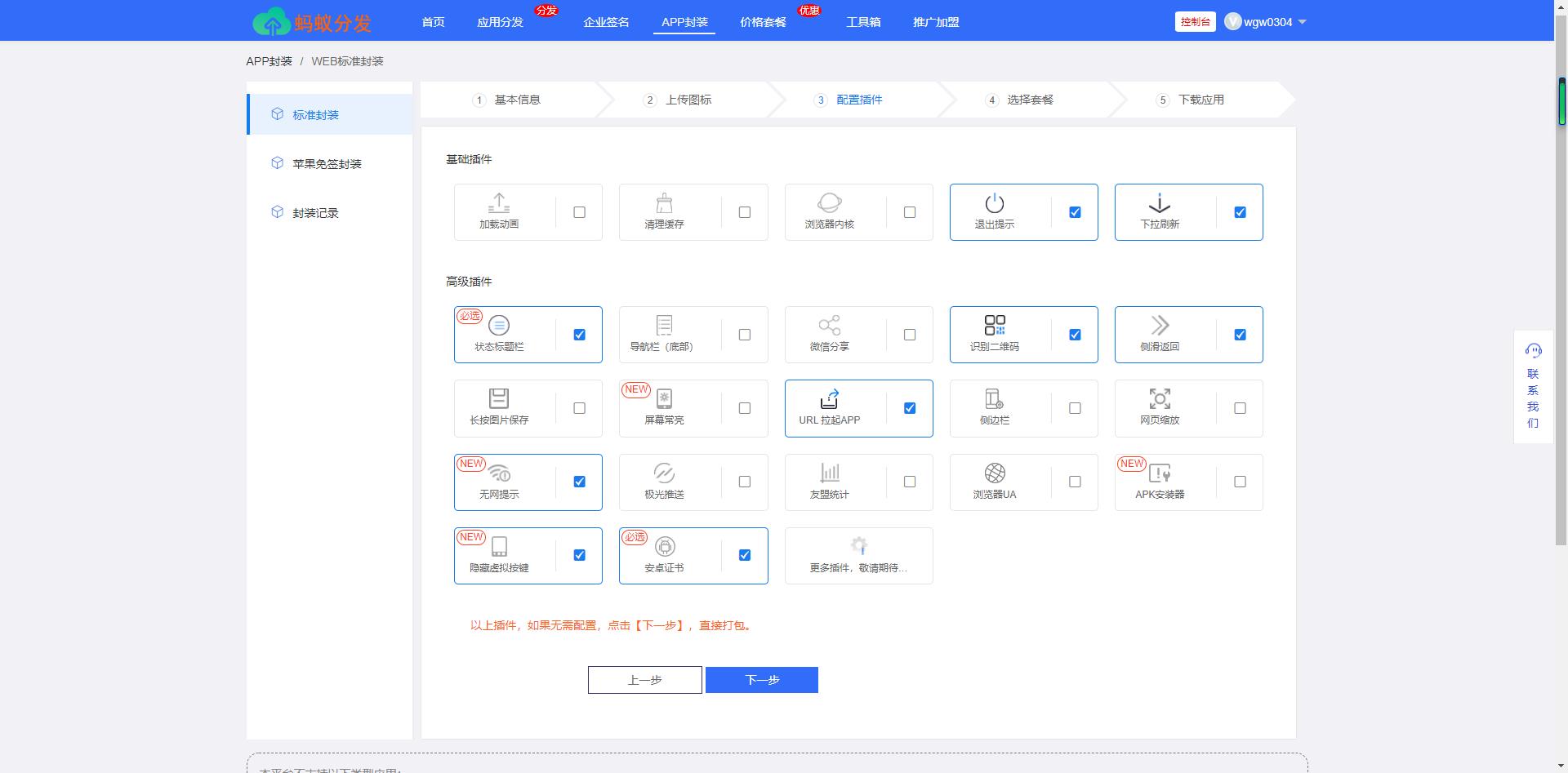Enable the 浏览器内核 checkbox
The width and height of the screenshot is (1568, 773).
click(909, 212)
